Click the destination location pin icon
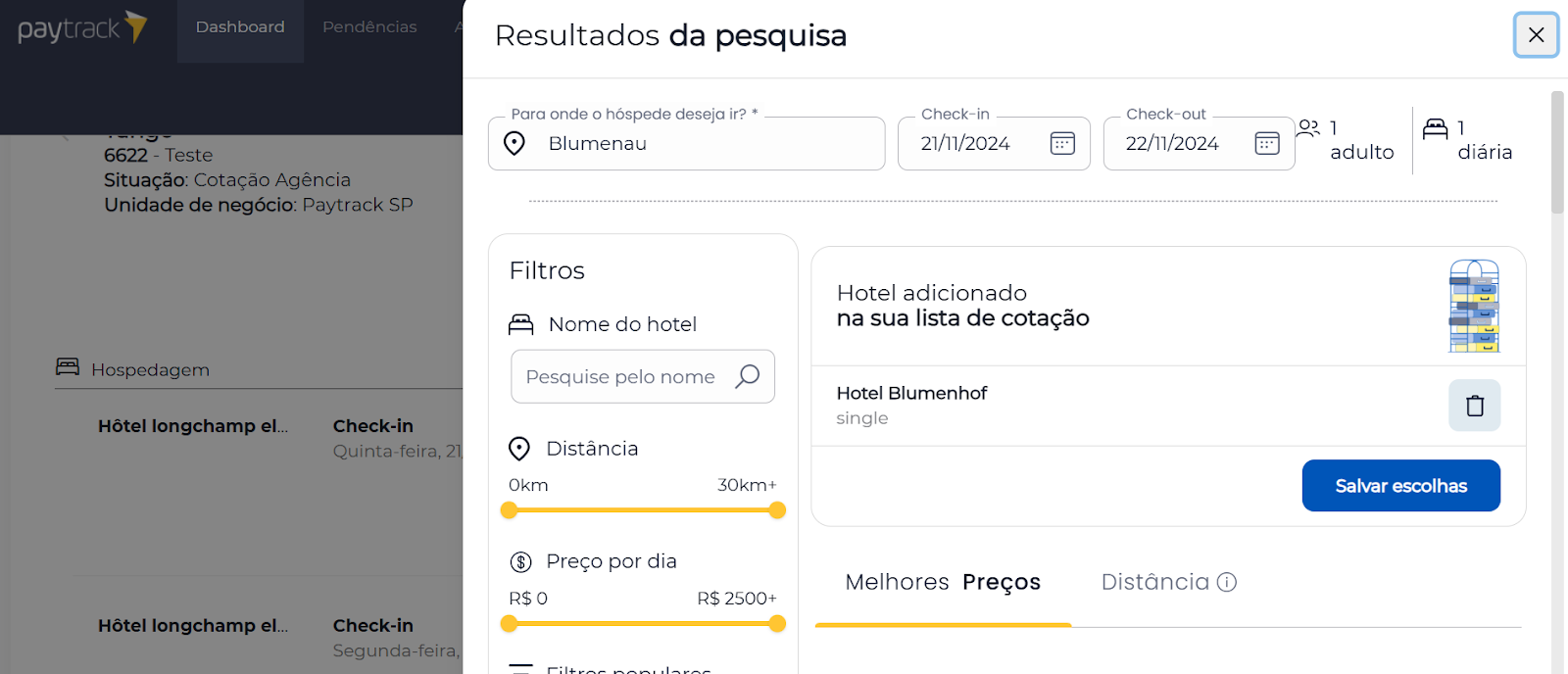The image size is (1568, 674). pyautogui.click(x=514, y=143)
